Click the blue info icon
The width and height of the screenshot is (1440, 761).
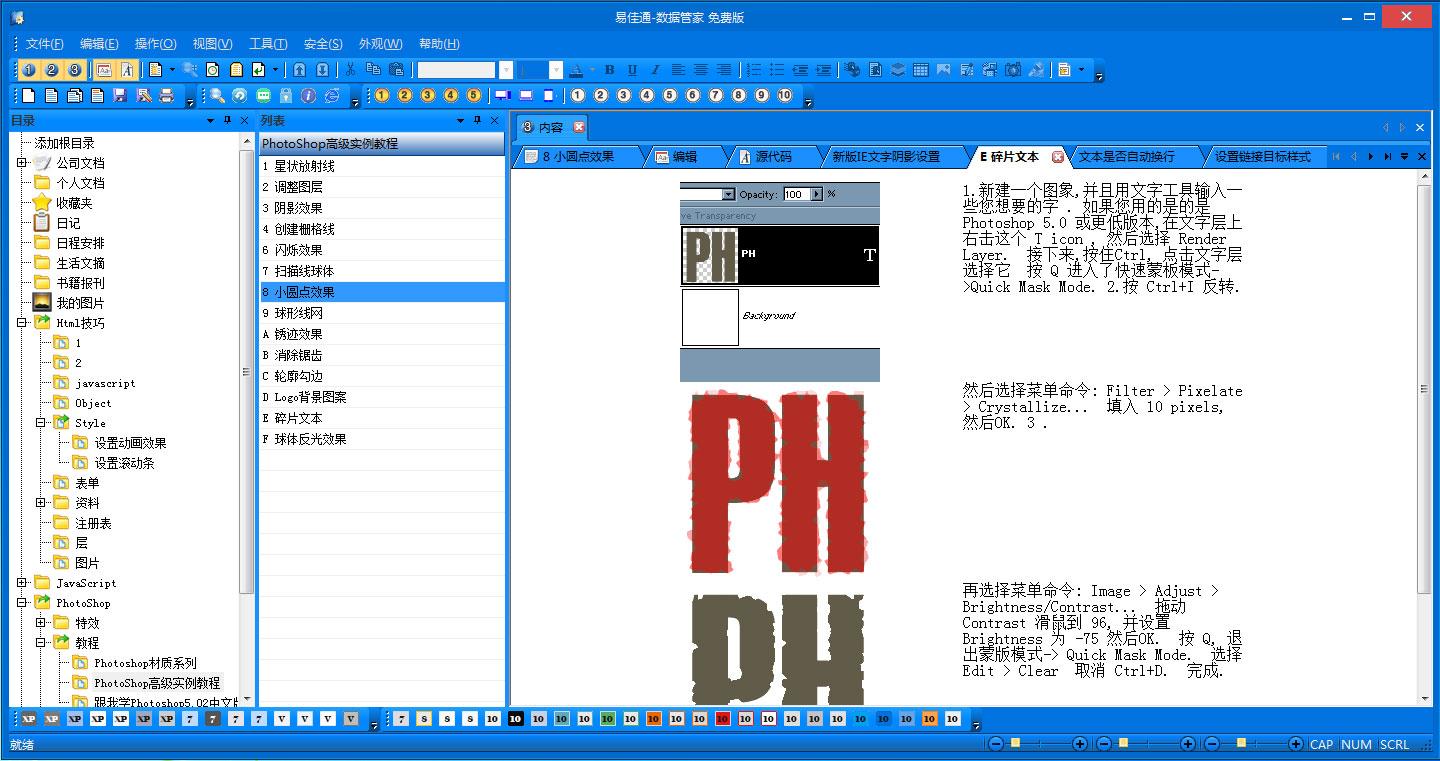pyautogui.click(x=309, y=96)
